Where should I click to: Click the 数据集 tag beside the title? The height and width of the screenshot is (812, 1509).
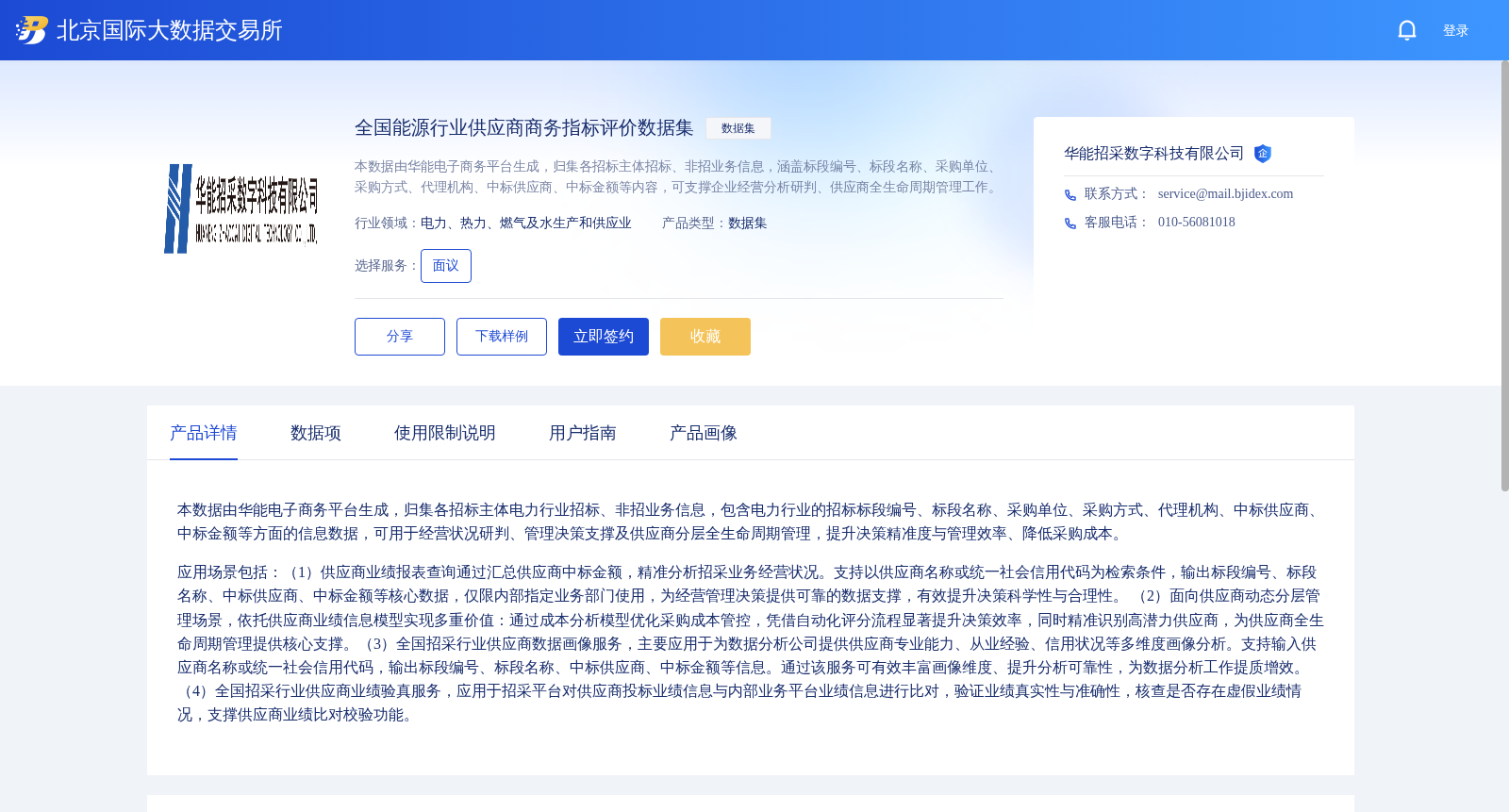click(x=738, y=128)
